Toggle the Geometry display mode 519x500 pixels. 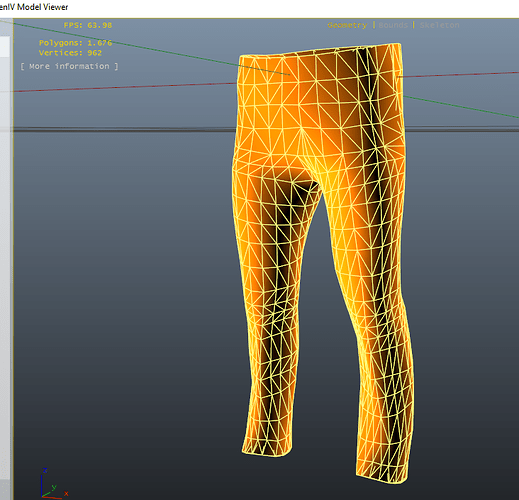tap(347, 25)
